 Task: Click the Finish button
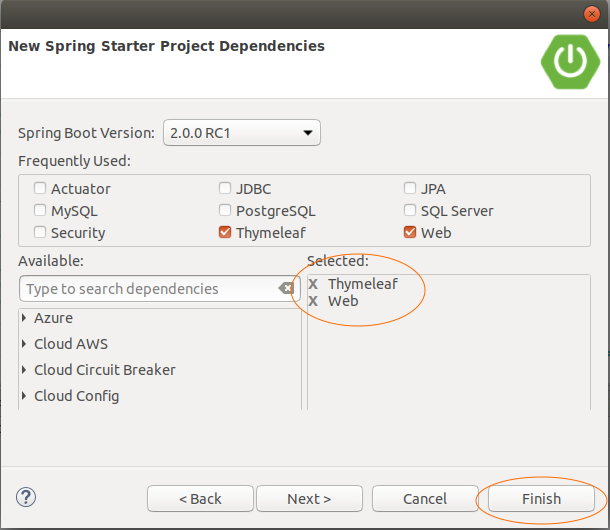pyautogui.click(x=542, y=498)
